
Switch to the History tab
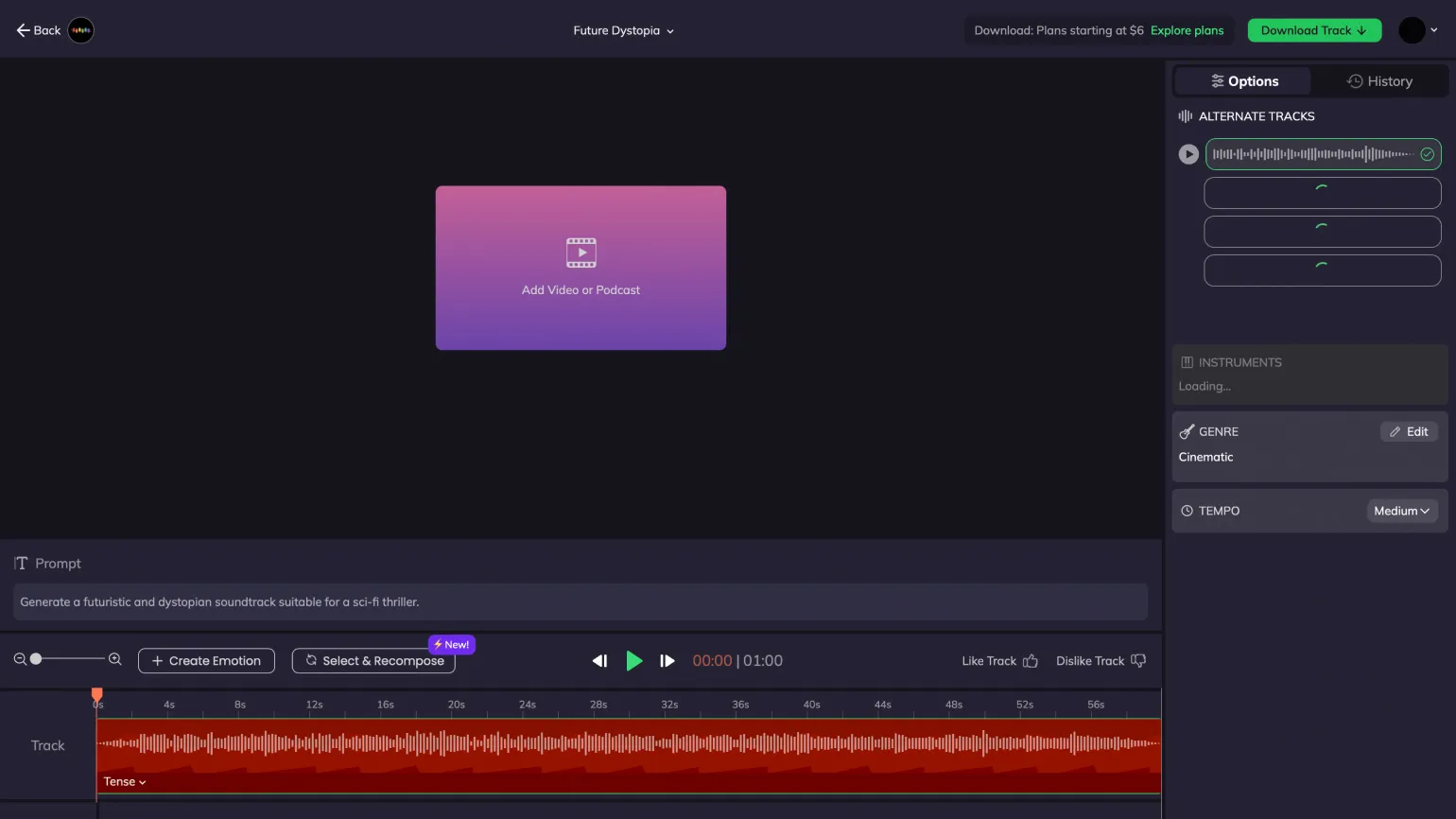(1379, 81)
